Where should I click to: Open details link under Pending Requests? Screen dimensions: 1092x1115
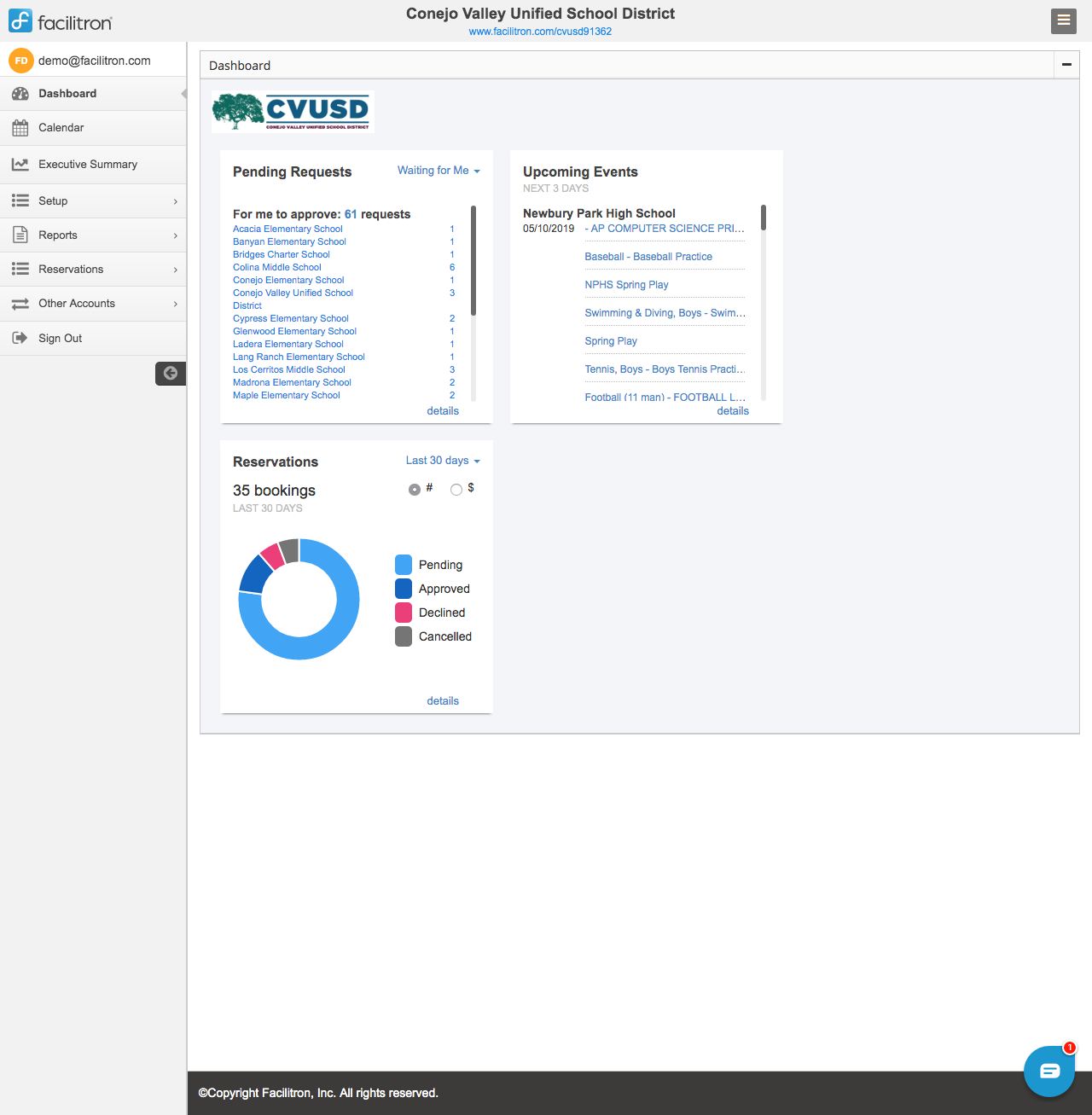click(x=443, y=411)
